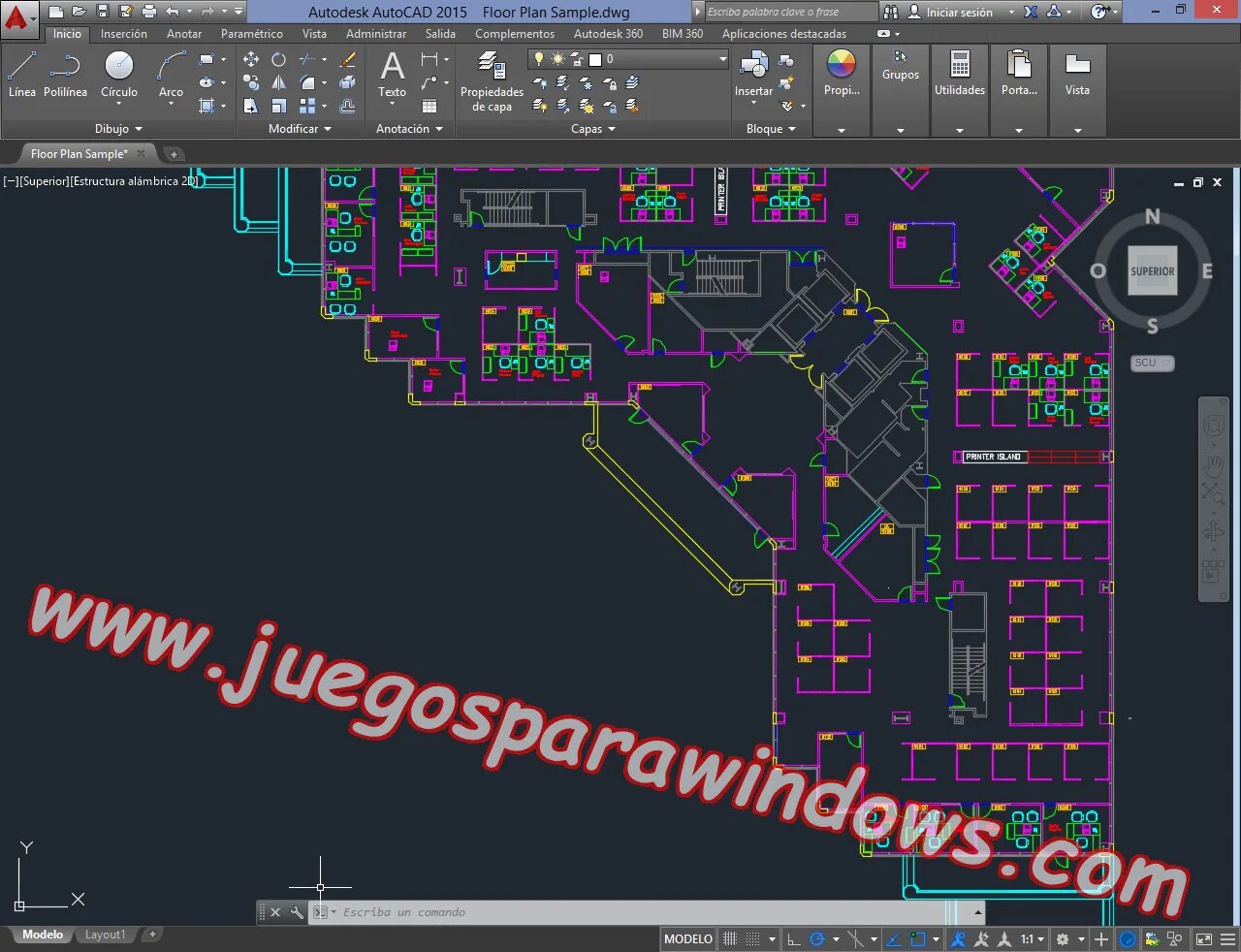Click the Table tool in Anotación panel
Viewport: 1241px width, 952px height.
pos(430,106)
